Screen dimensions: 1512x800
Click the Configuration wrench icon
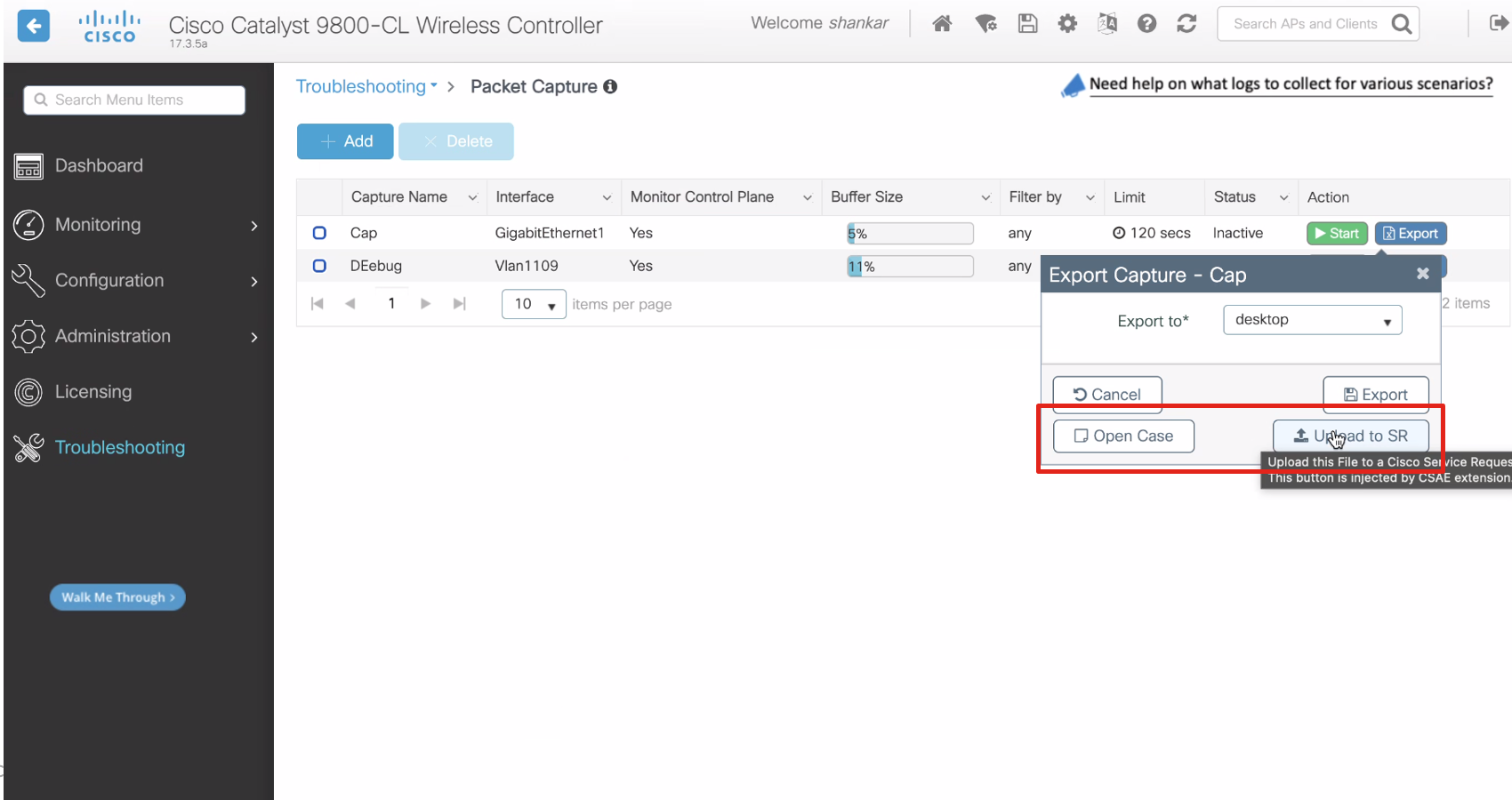tap(28, 280)
